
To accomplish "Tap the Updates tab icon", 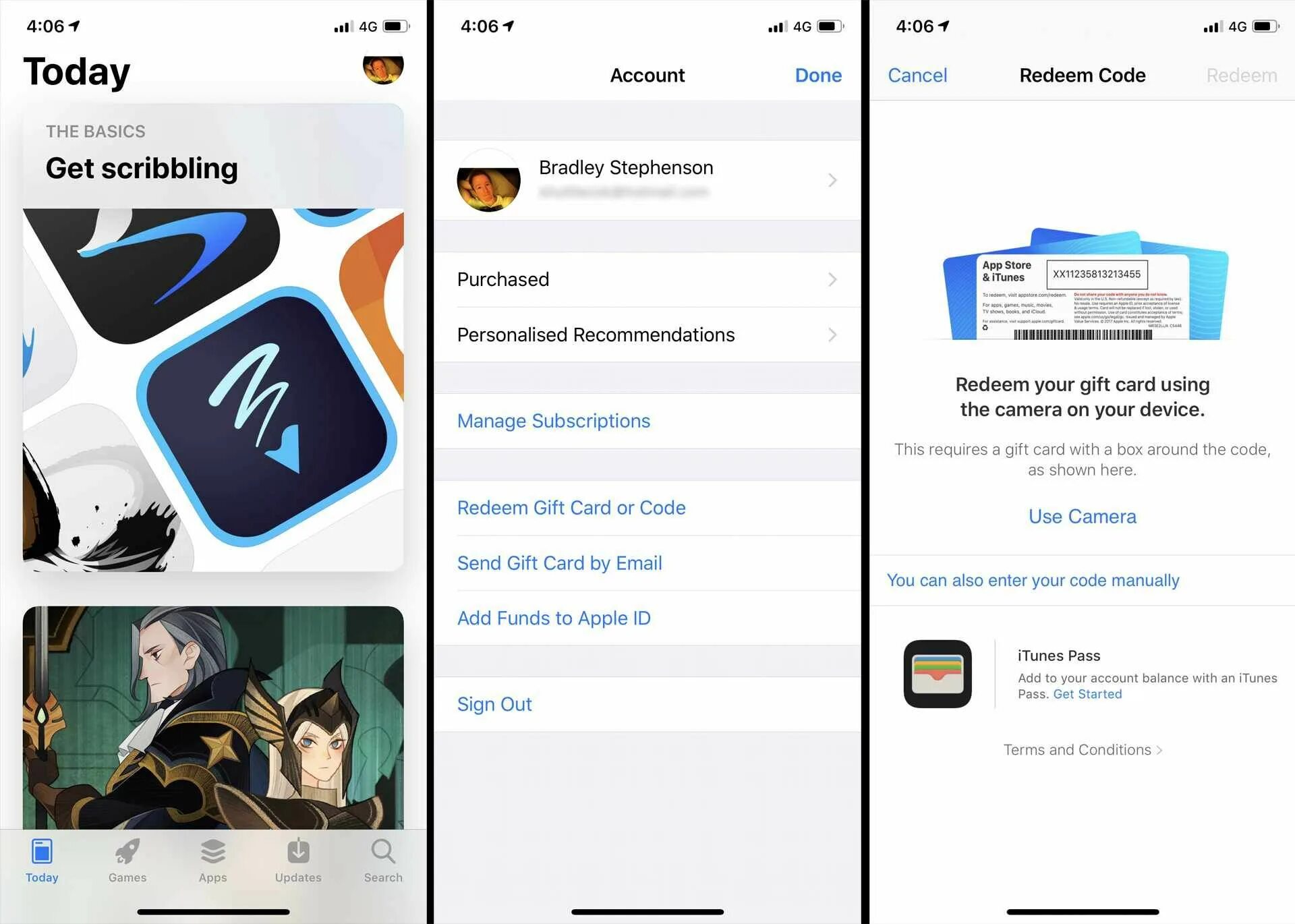I will point(297,857).
